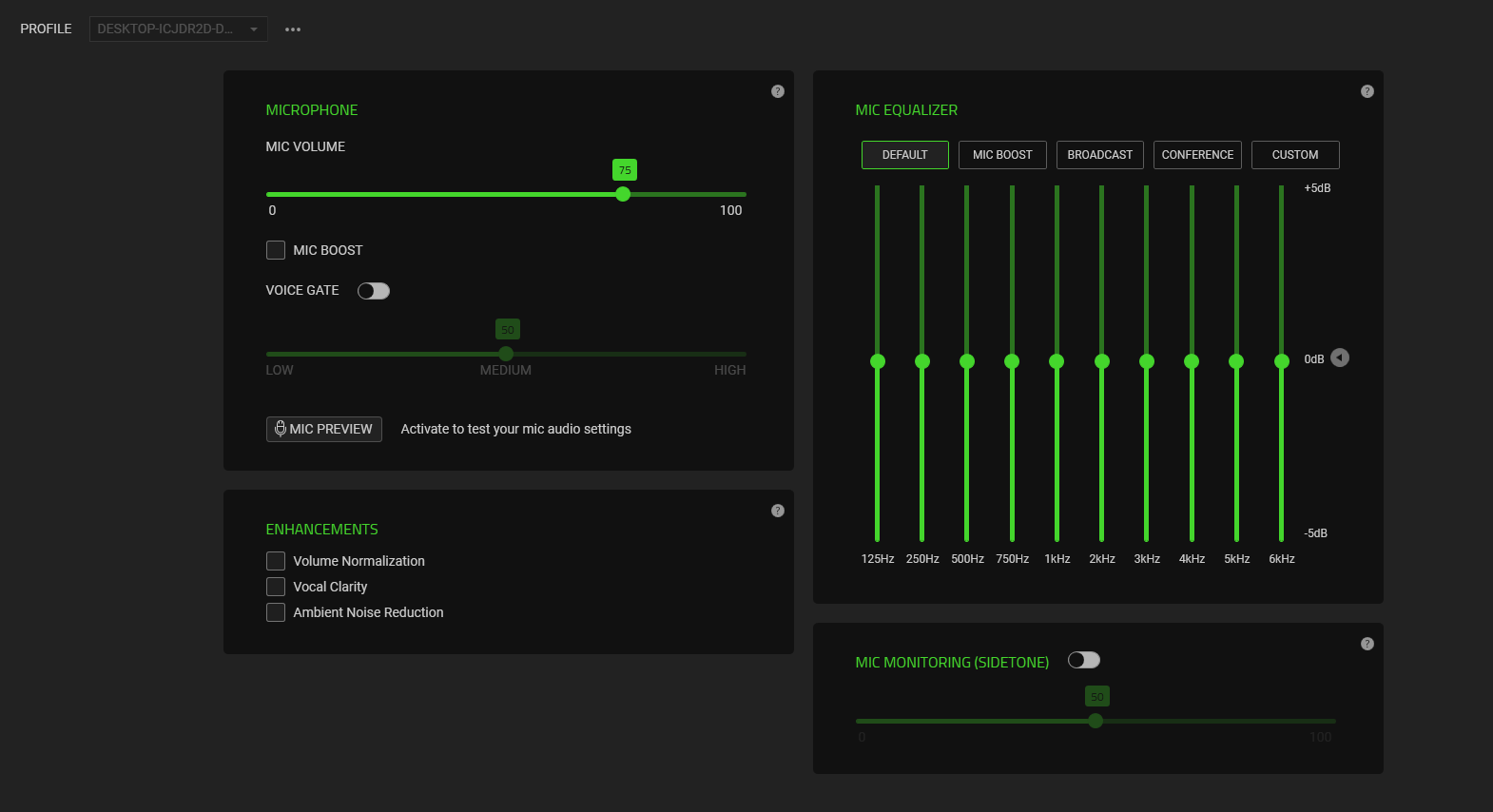Open the Enhancements panel help icon
The height and width of the screenshot is (812, 1493).
tap(777, 511)
